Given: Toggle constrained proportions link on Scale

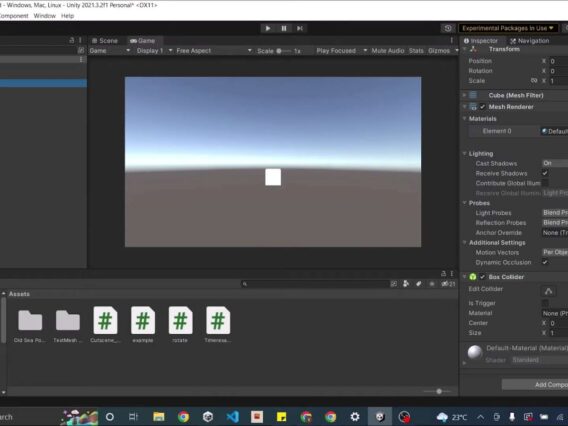Looking at the screenshot, I should tap(534, 80).
